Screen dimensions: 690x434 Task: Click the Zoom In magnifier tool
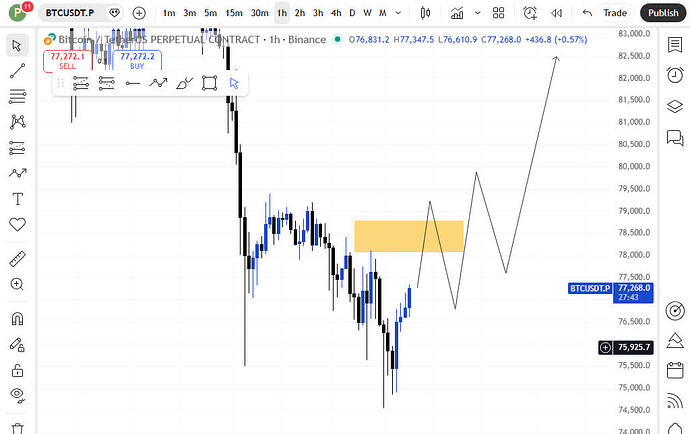coord(17,284)
